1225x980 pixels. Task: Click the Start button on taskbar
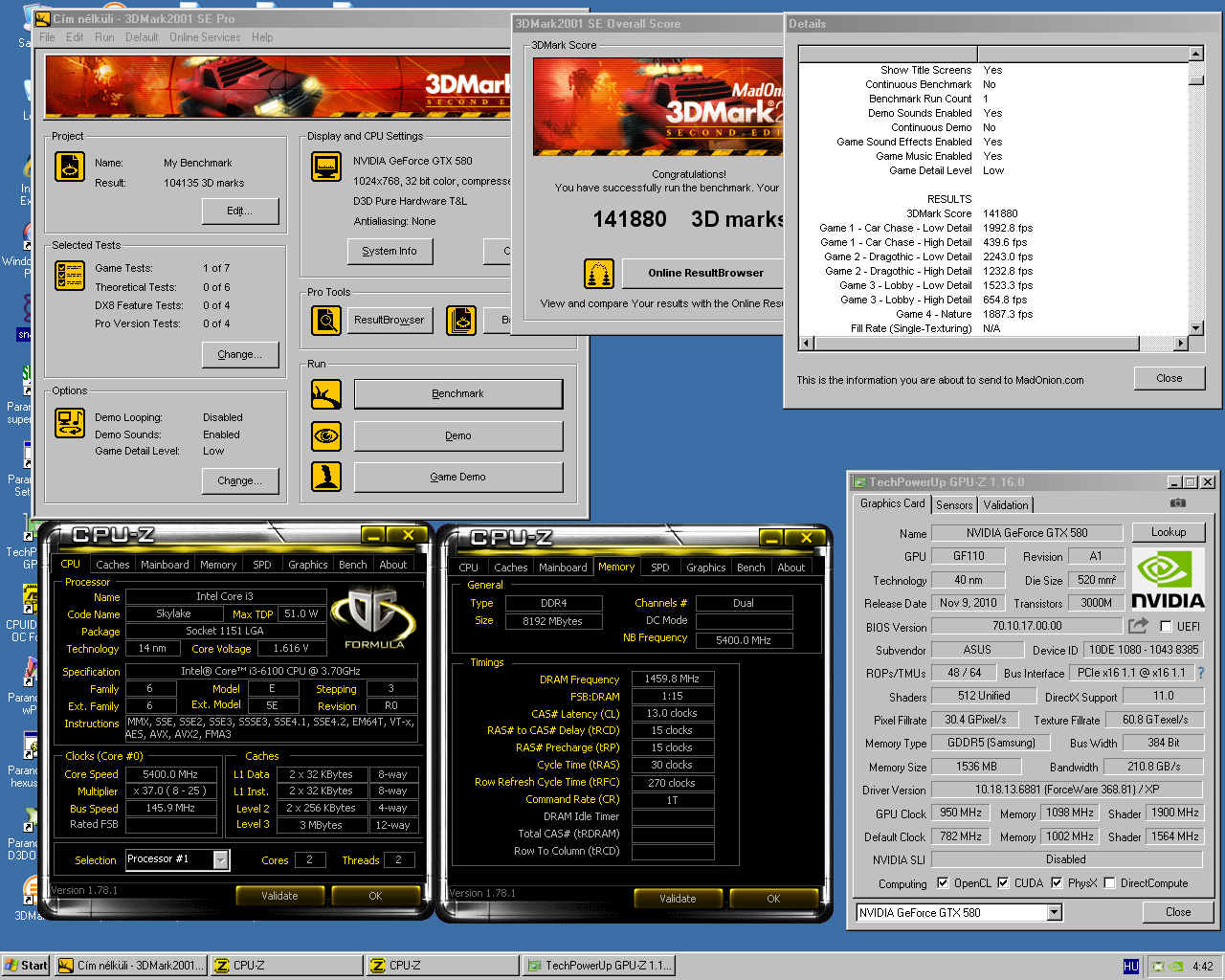26,966
